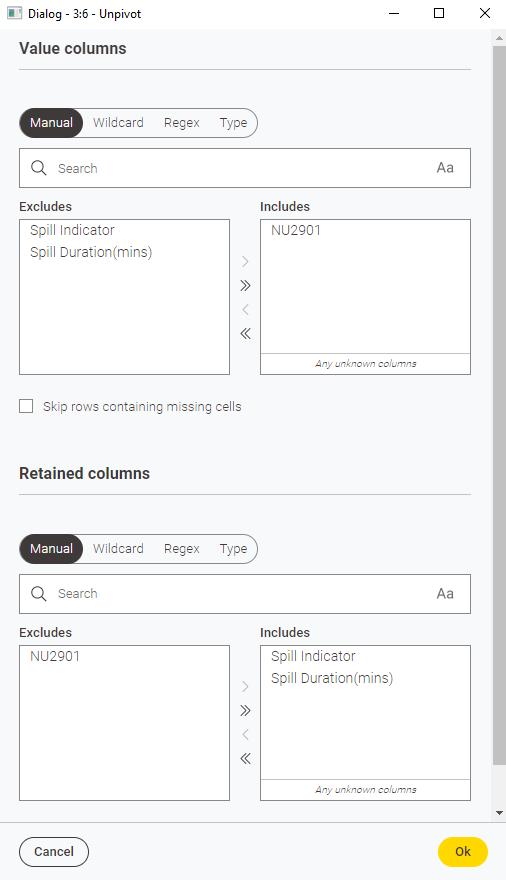Click the Ok button

click(463, 851)
